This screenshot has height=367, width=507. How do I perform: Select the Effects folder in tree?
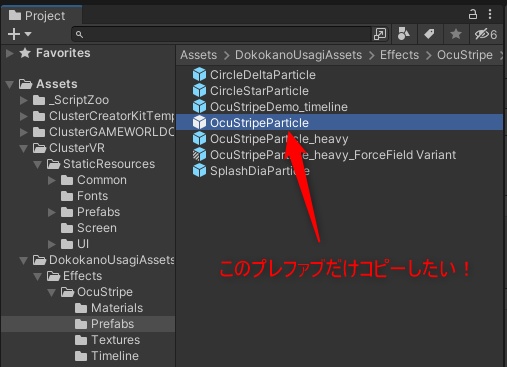[88, 276]
